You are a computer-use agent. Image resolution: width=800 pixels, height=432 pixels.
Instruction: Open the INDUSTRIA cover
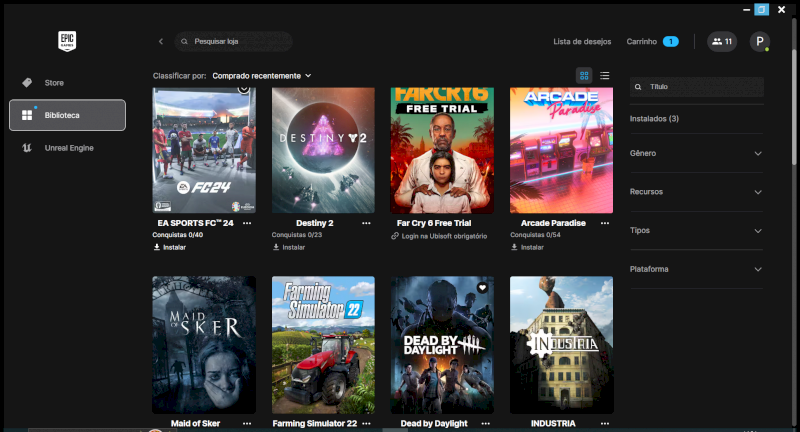point(561,345)
